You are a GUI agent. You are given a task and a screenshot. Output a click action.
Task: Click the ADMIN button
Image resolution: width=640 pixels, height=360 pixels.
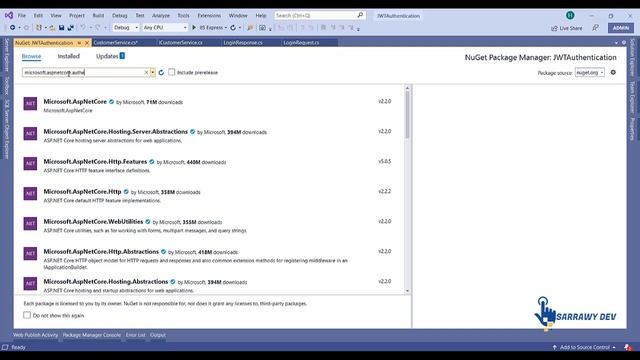pos(621,28)
